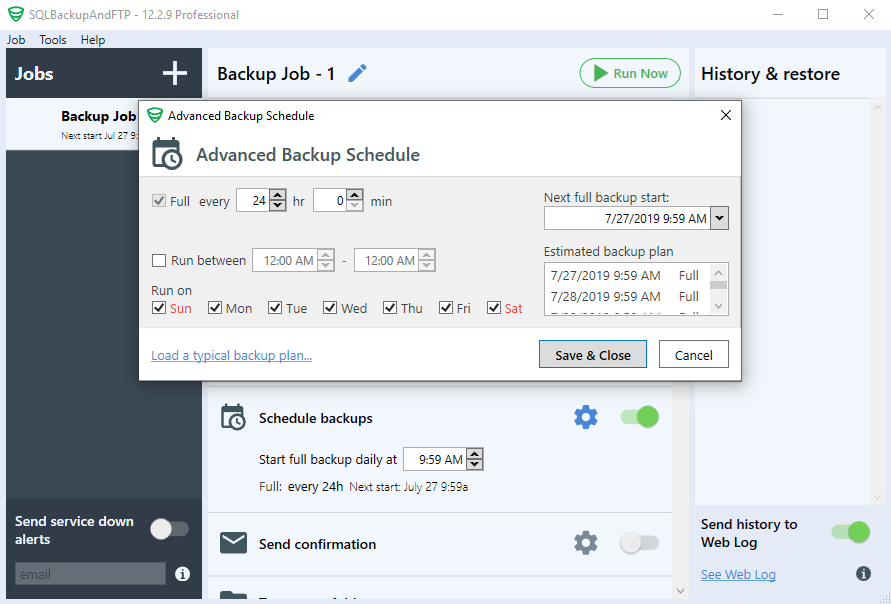
Task: Enable Send service down alerts switch
Action: tap(170, 529)
